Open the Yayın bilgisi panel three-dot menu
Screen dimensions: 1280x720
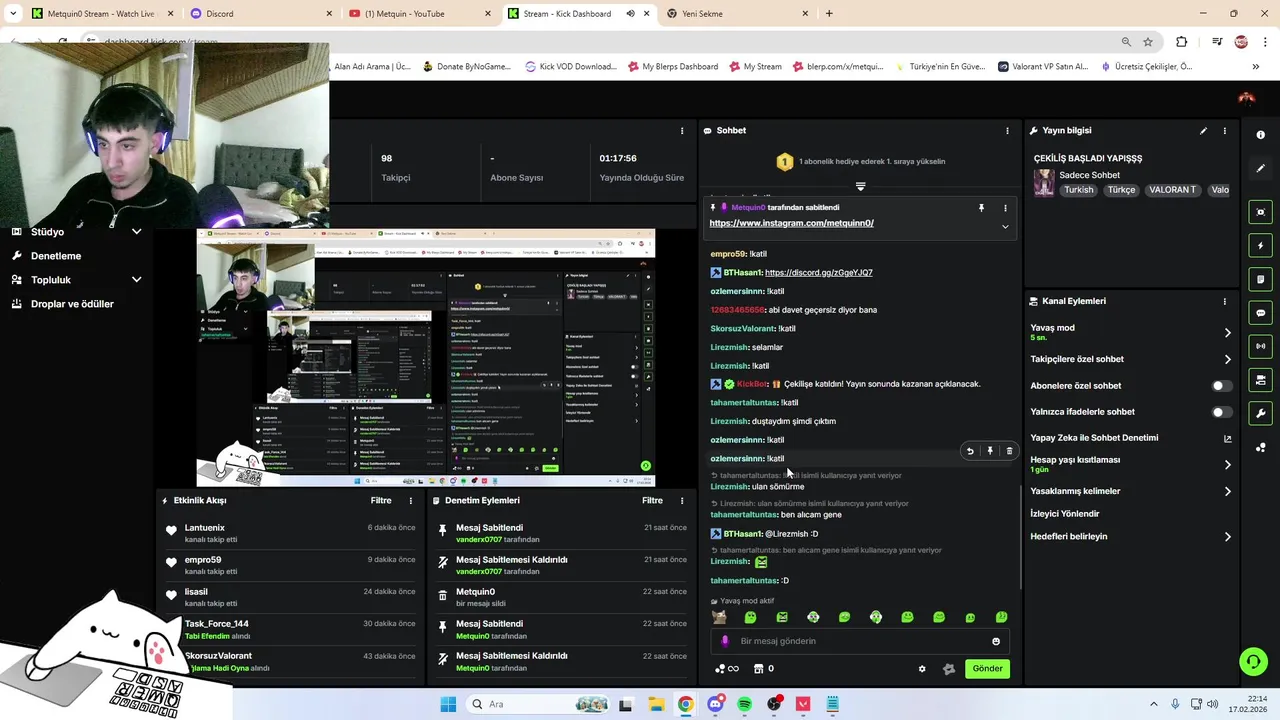coord(1224,131)
